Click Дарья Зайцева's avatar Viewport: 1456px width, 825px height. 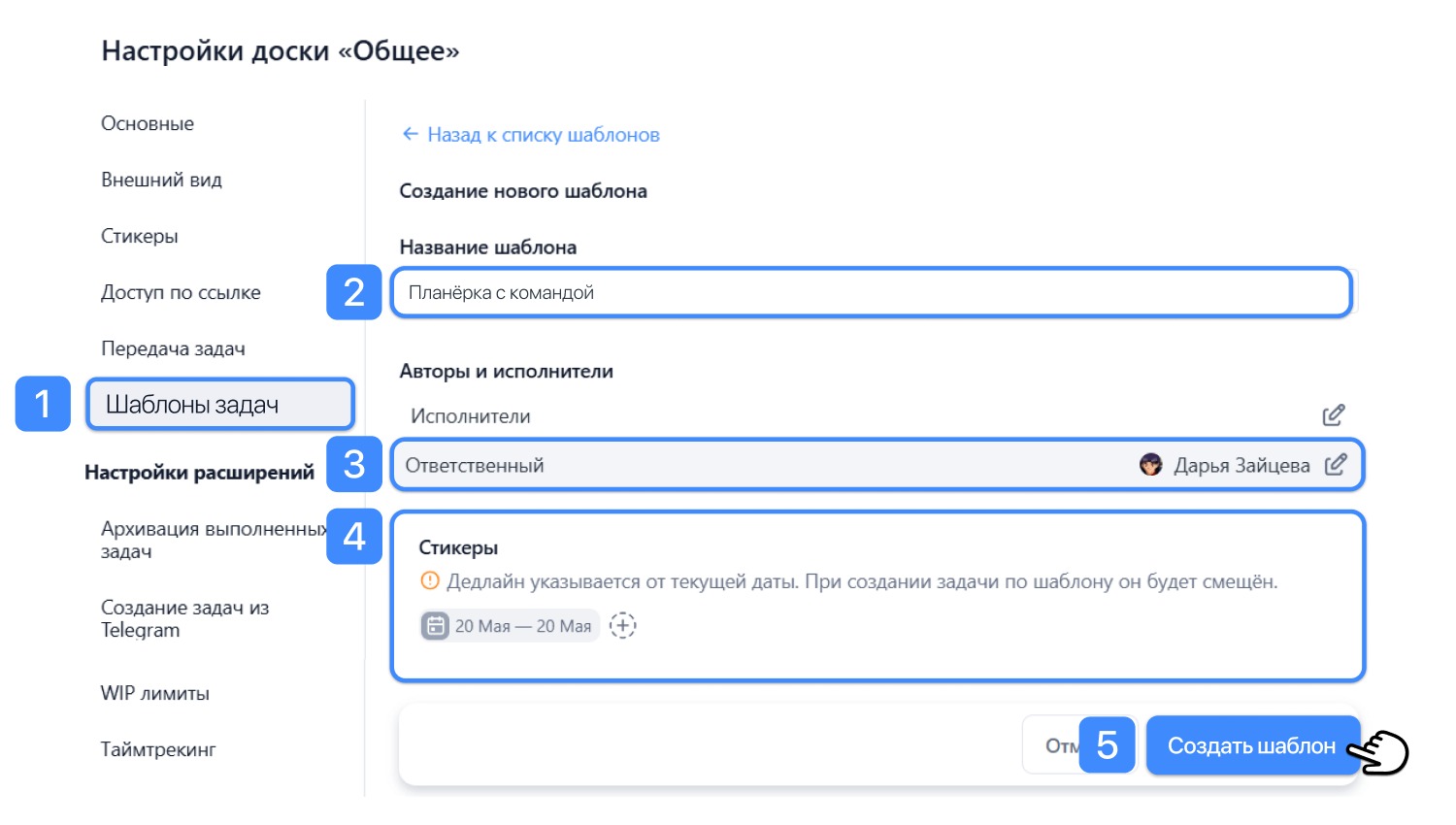1151,465
